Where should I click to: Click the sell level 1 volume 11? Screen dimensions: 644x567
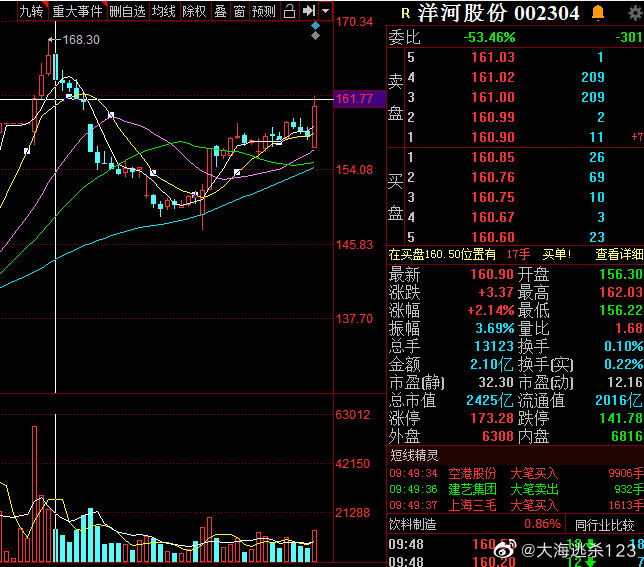point(596,137)
